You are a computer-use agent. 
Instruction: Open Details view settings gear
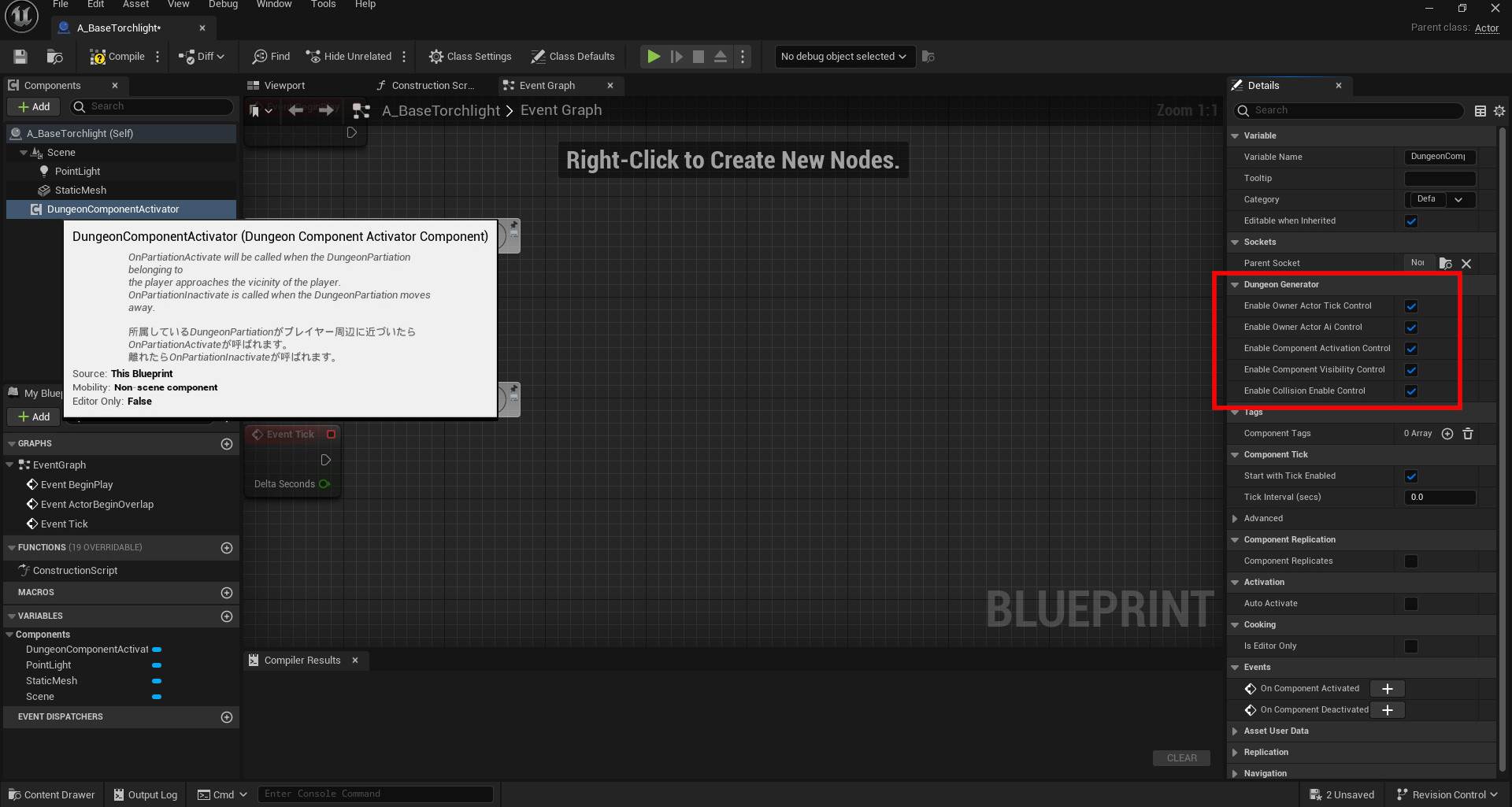click(x=1499, y=111)
